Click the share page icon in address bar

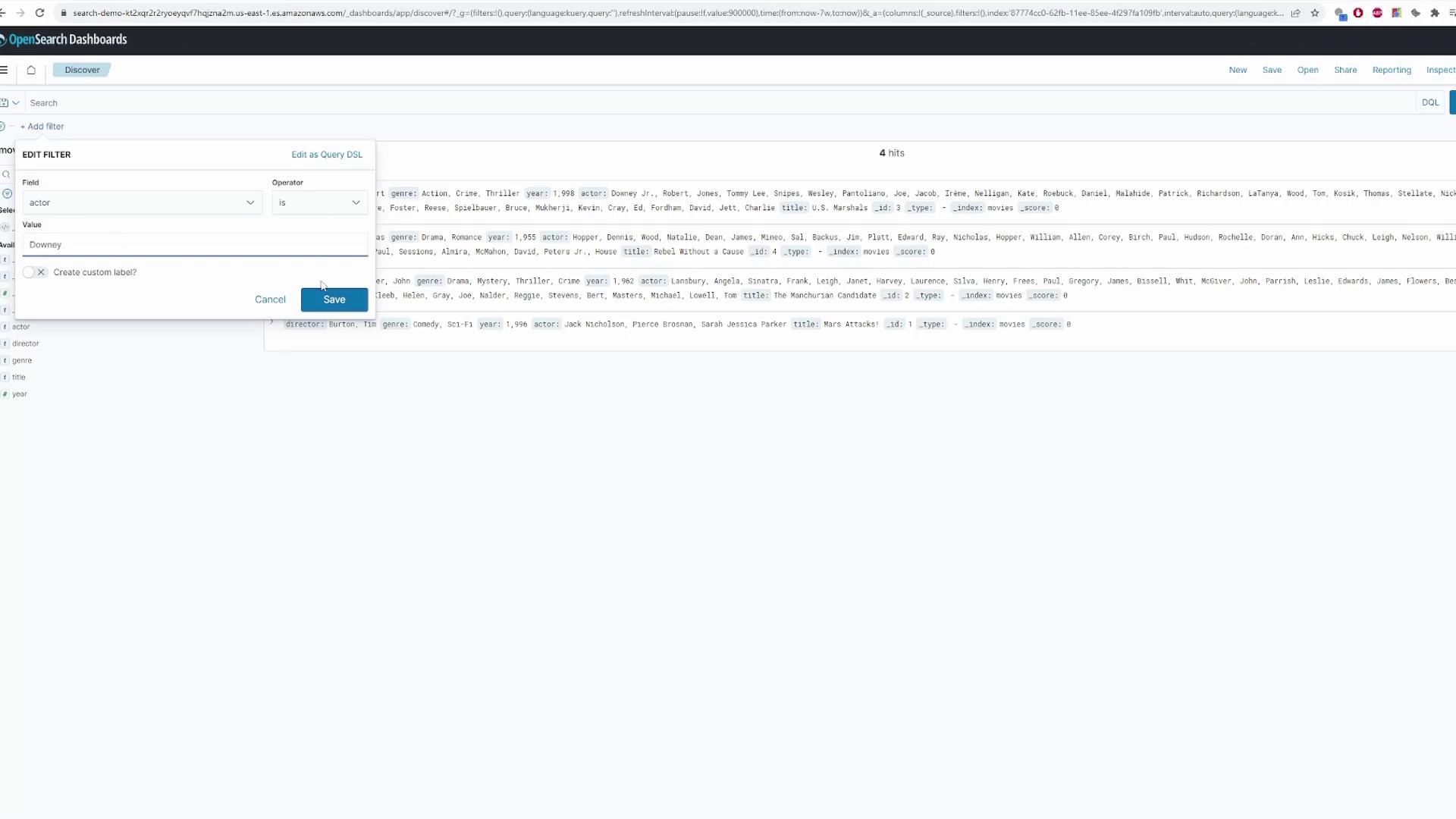point(1296,13)
